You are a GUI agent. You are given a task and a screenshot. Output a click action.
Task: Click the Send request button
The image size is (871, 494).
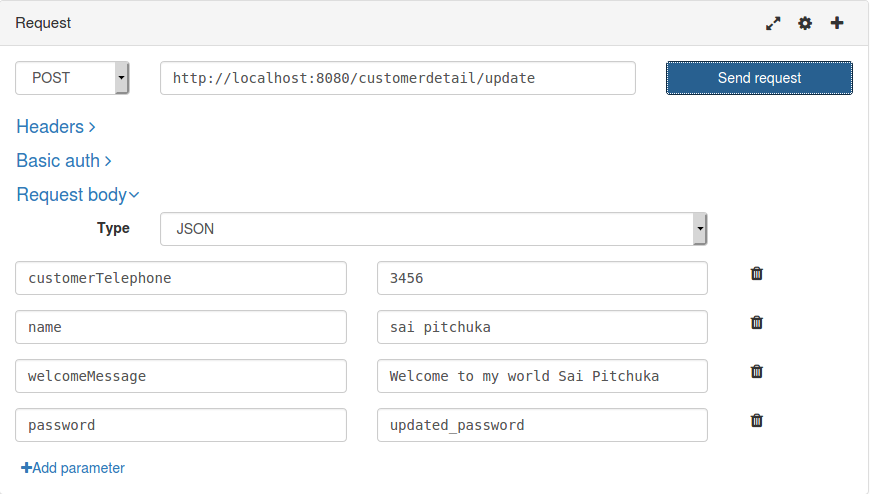(759, 78)
